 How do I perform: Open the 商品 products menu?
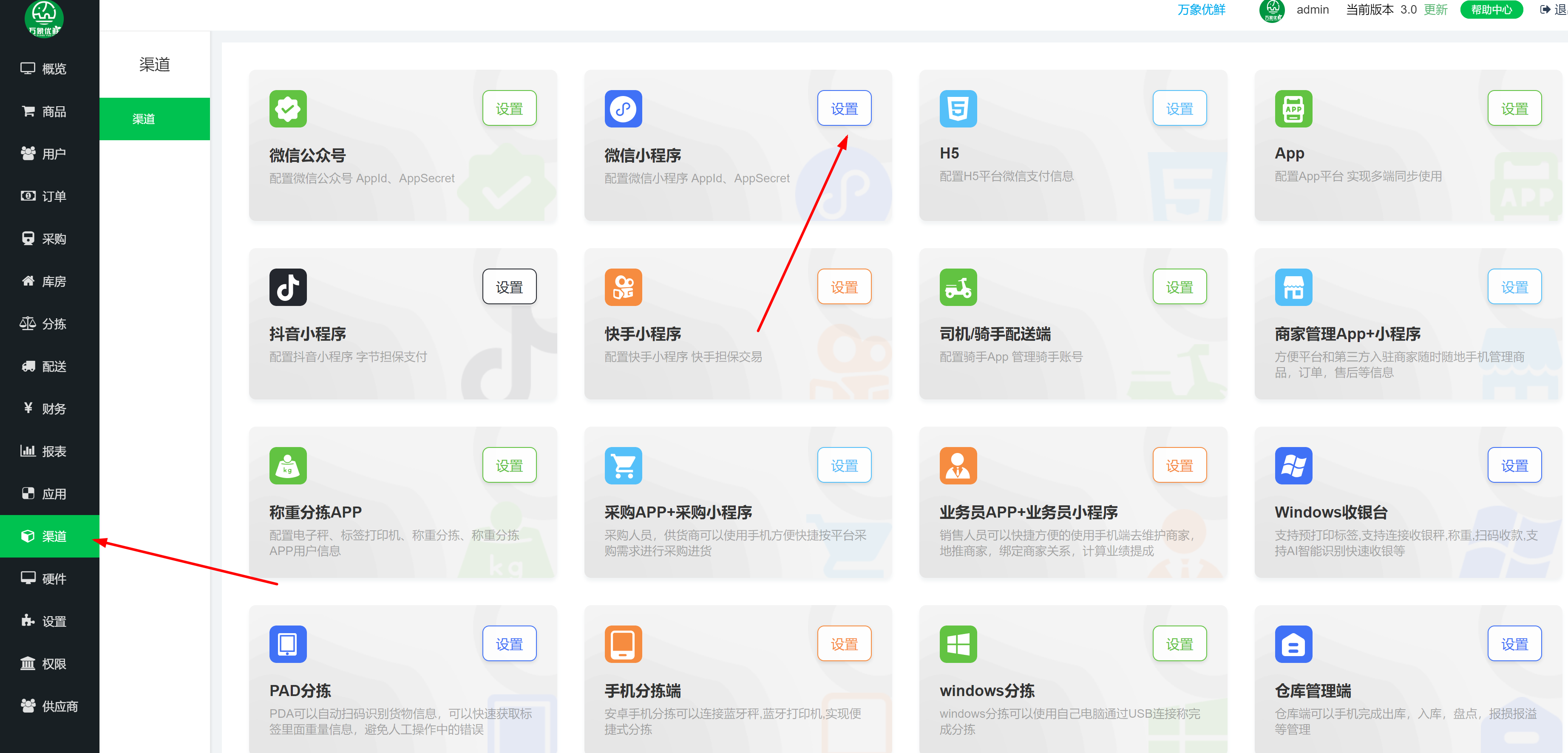[x=49, y=111]
